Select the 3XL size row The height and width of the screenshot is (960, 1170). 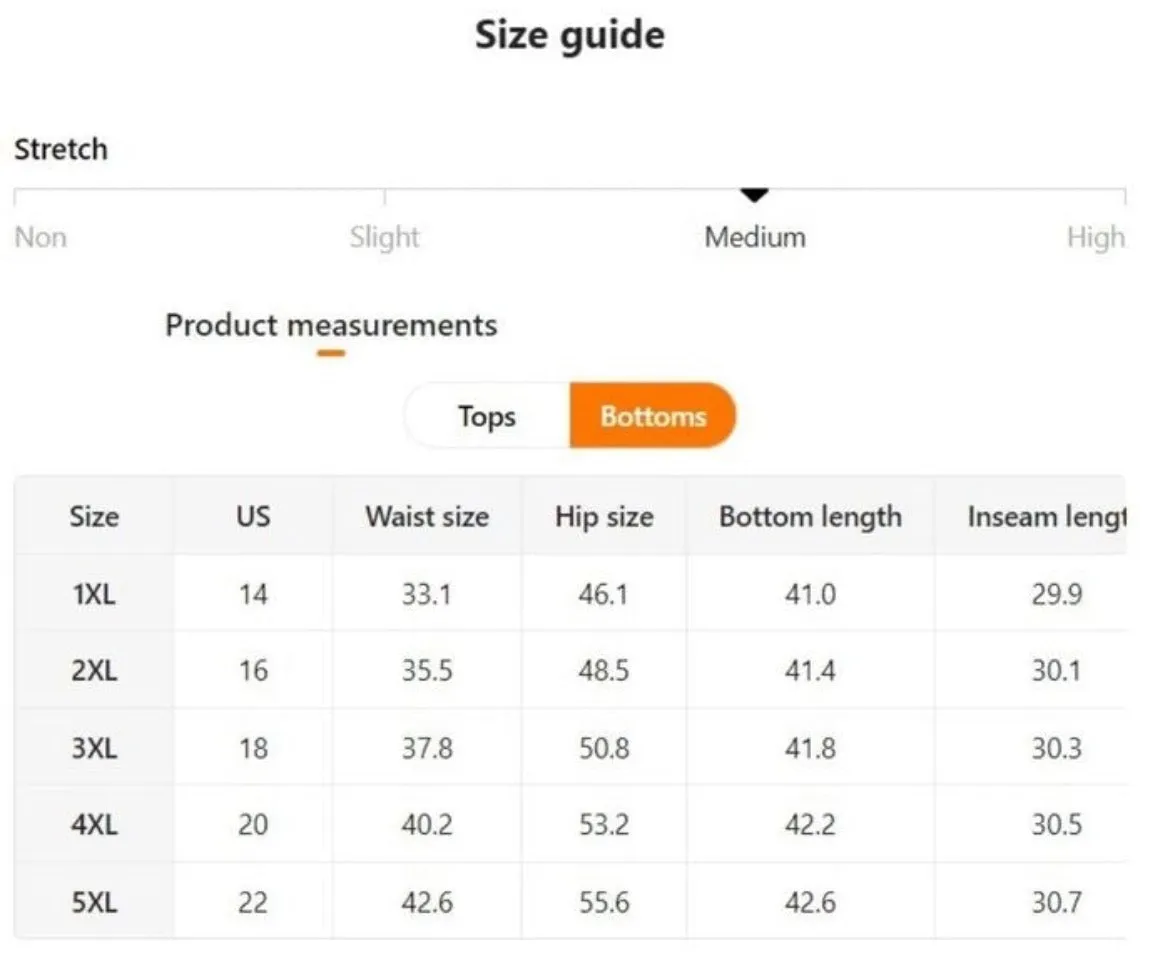click(x=570, y=747)
